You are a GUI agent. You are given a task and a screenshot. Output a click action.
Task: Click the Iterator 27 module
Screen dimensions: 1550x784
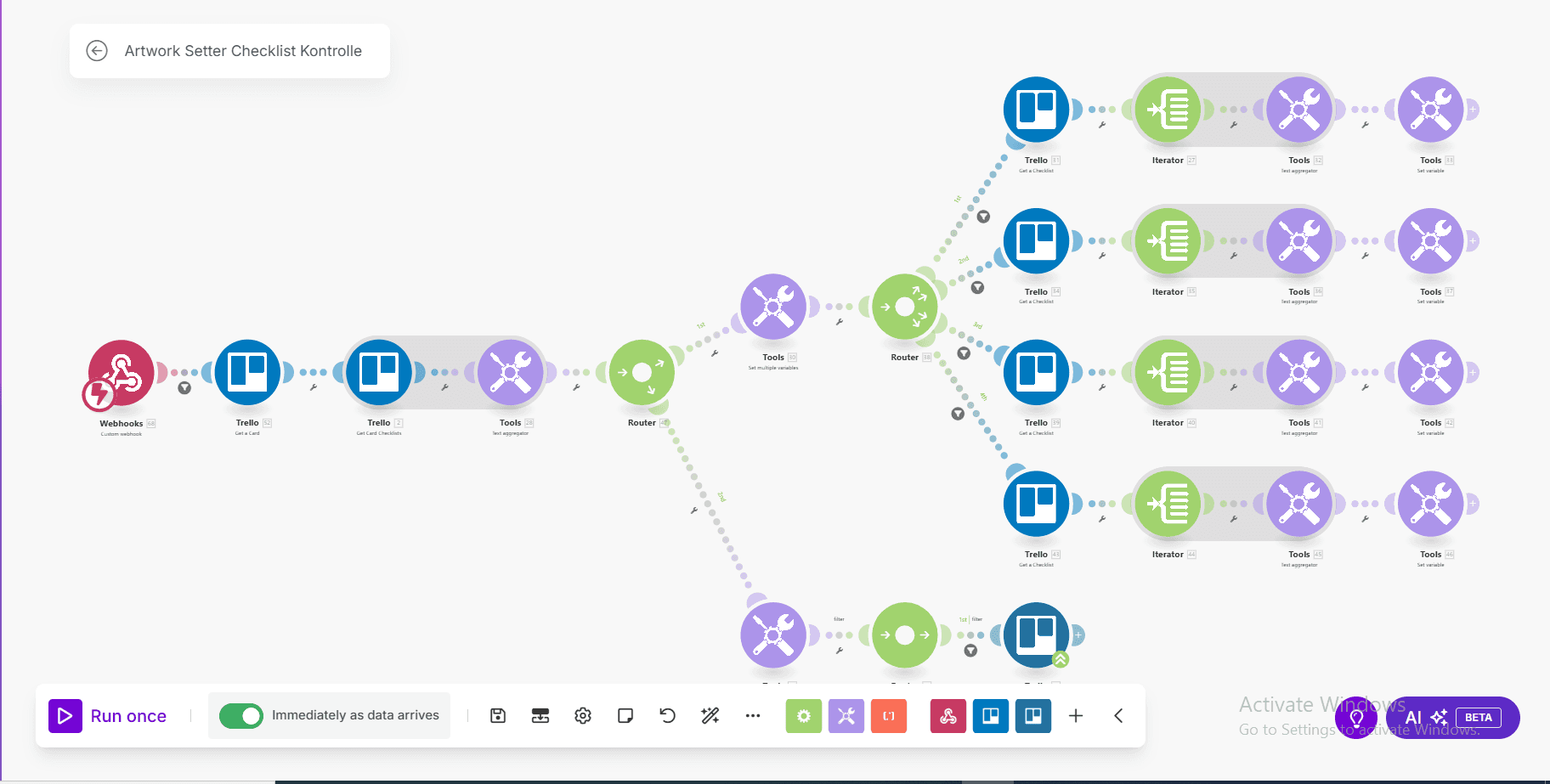tap(1168, 110)
